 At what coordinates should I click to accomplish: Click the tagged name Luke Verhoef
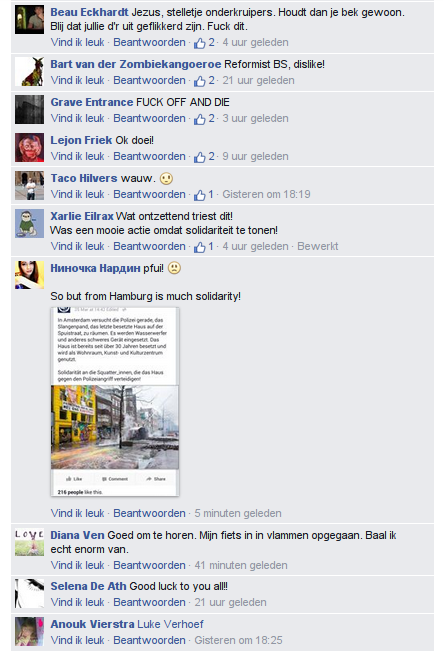170,624
